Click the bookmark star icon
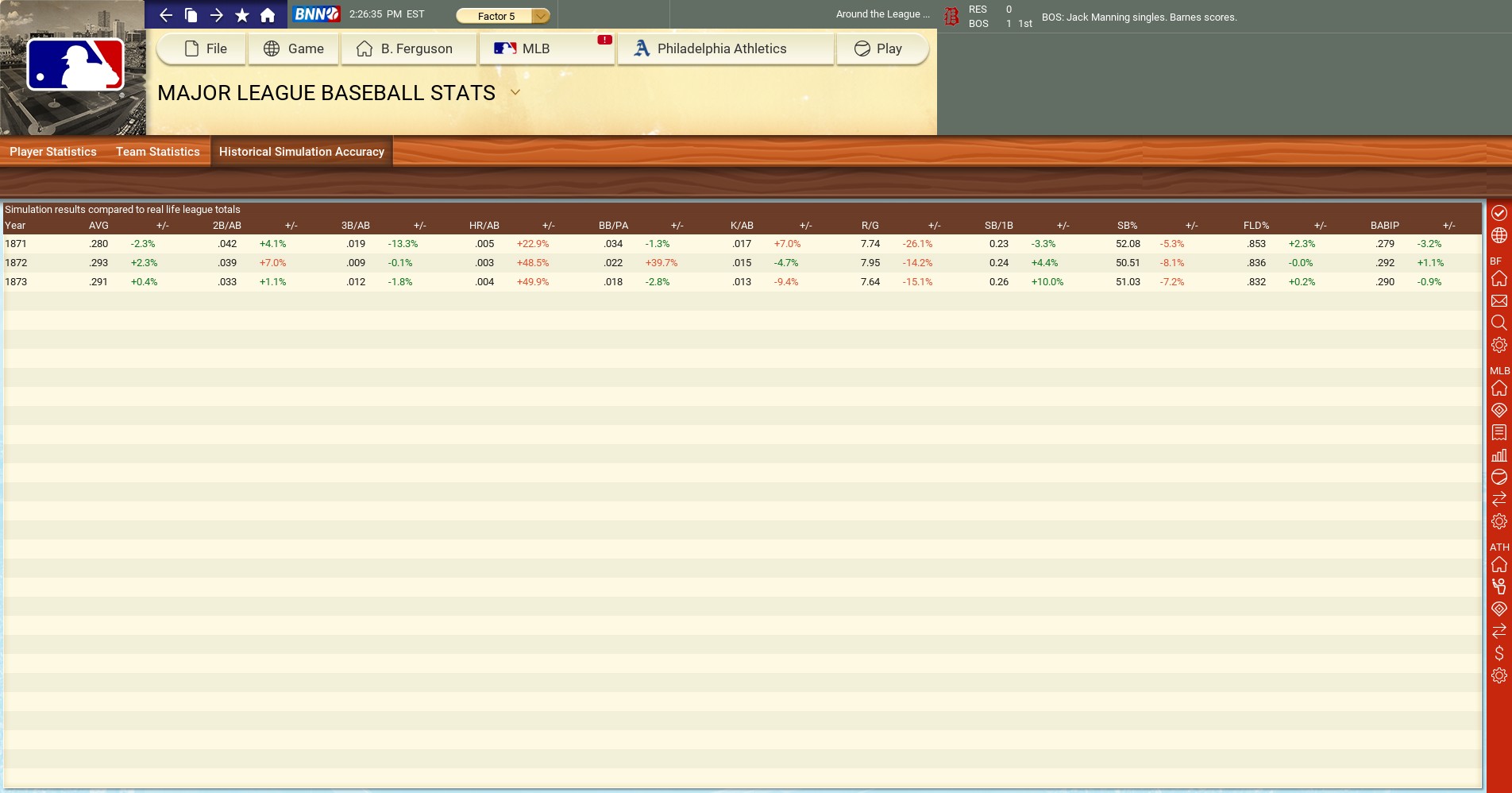This screenshot has height=793, width=1512. coord(242,15)
